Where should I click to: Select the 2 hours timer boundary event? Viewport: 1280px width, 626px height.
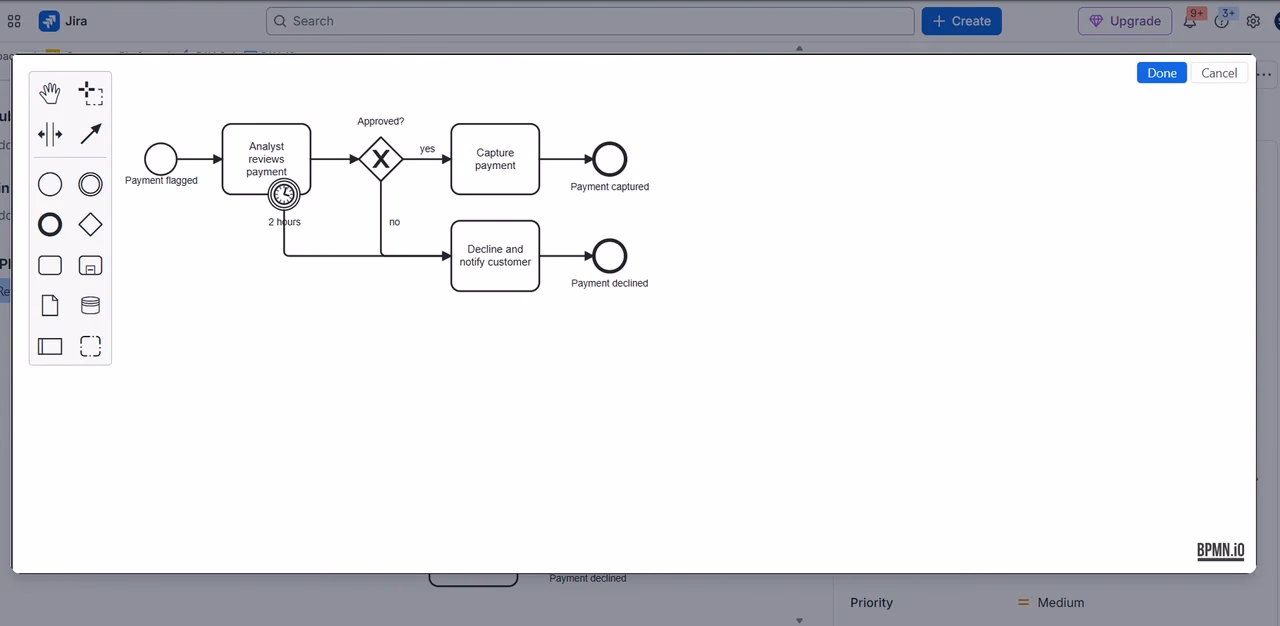[x=284, y=194]
